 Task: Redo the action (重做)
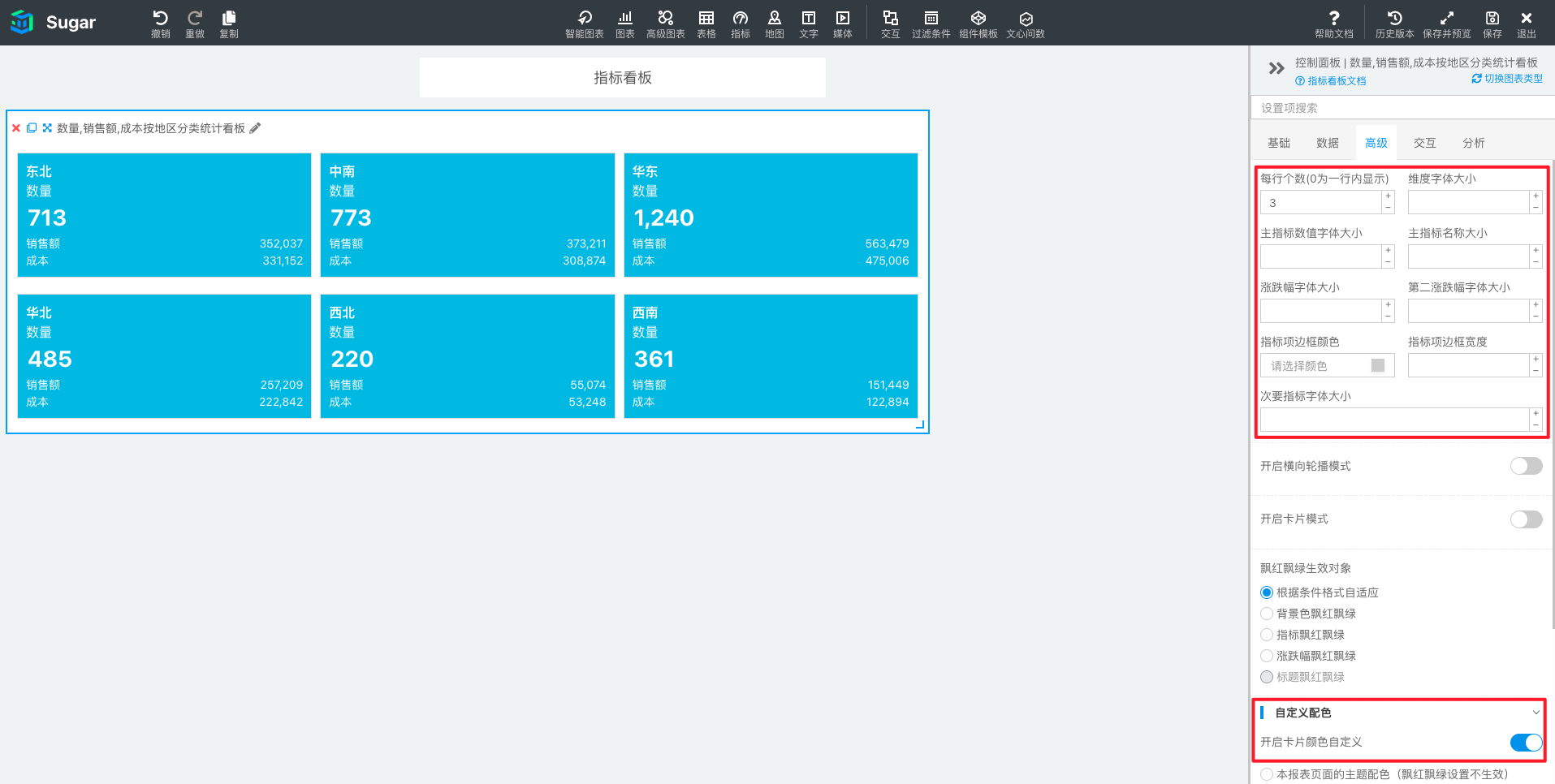pos(195,24)
